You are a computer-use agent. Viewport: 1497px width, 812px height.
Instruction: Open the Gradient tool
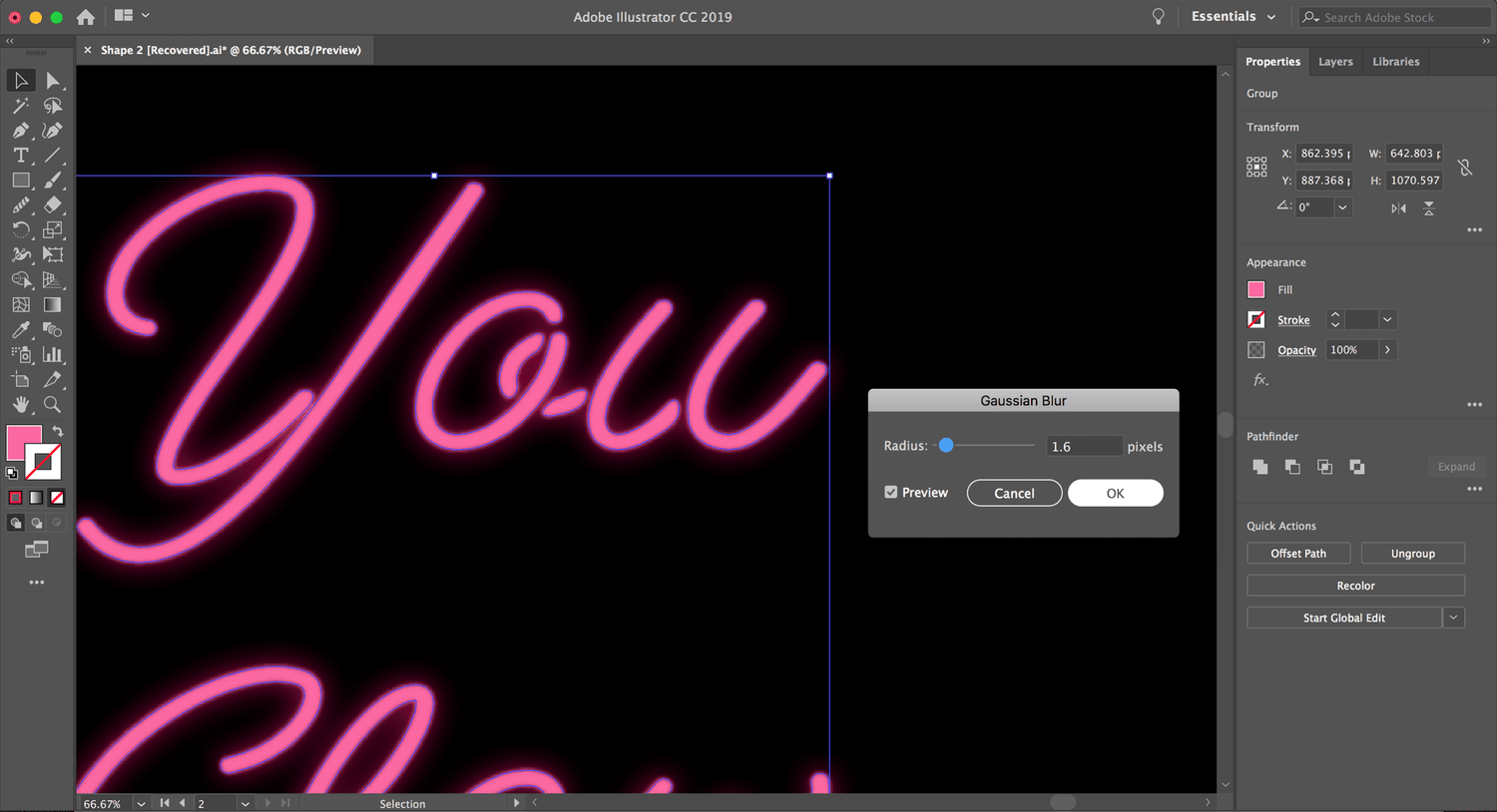[x=52, y=302]
